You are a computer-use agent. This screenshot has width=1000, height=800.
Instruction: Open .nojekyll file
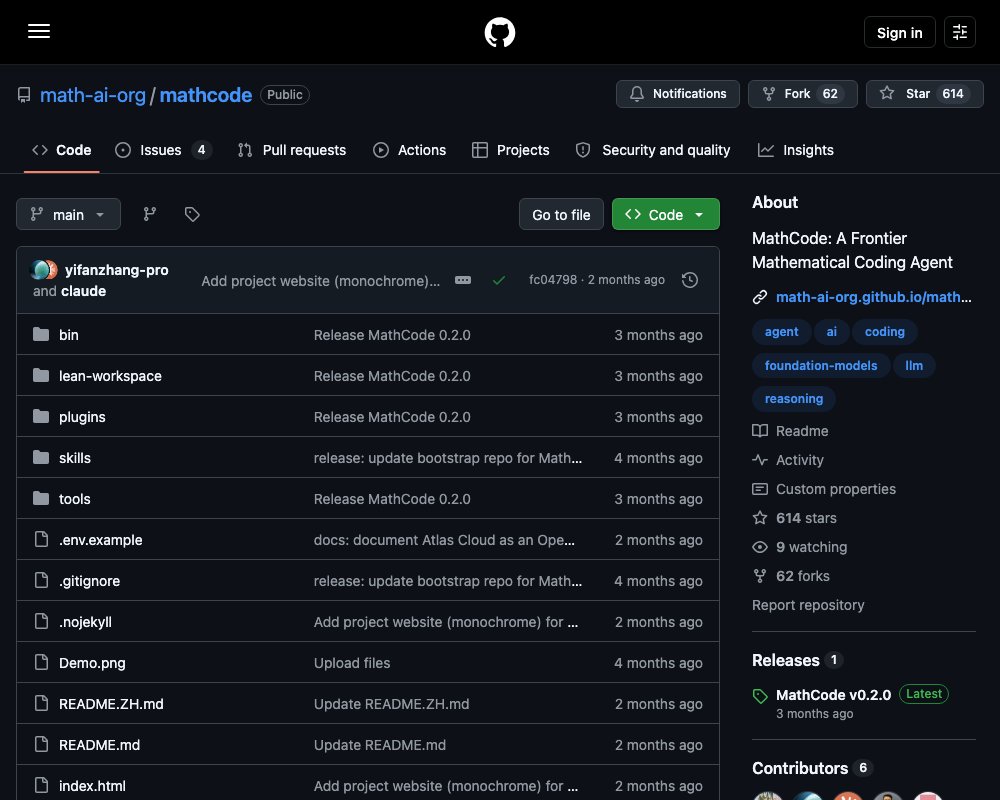[x=85, y=622]
